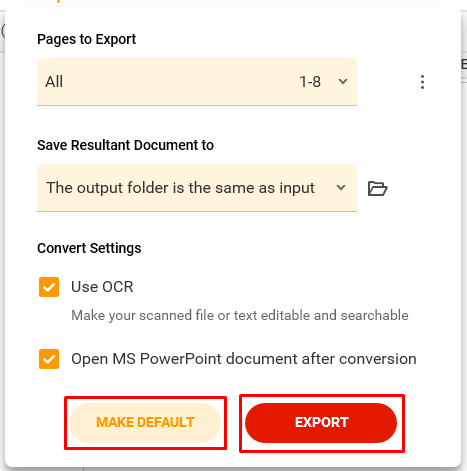Viewport: 467px width, 471px height.
Task: Open 'The output folder is the same as input' selector
Action: tap(197, 188)
